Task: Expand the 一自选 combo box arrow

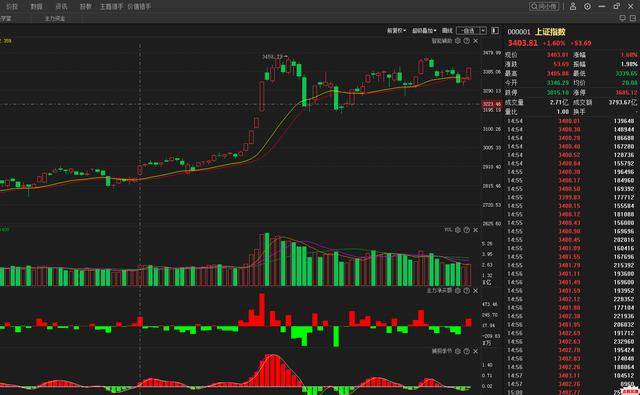Action: (483, 31)
